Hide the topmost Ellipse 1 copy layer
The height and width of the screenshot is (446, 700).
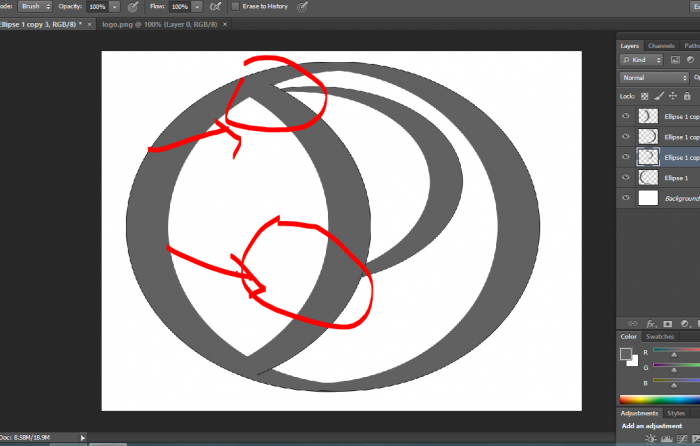[626, 116]
